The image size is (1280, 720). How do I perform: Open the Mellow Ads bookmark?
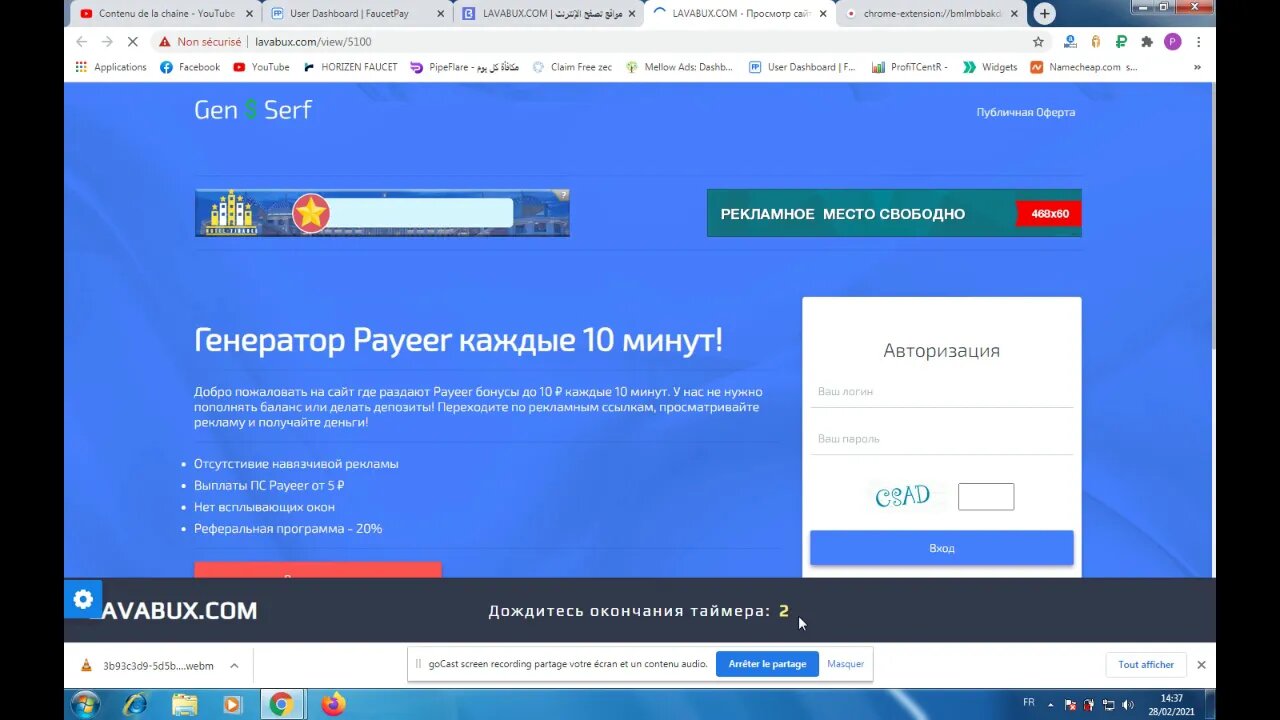click(x=679, y=67)
